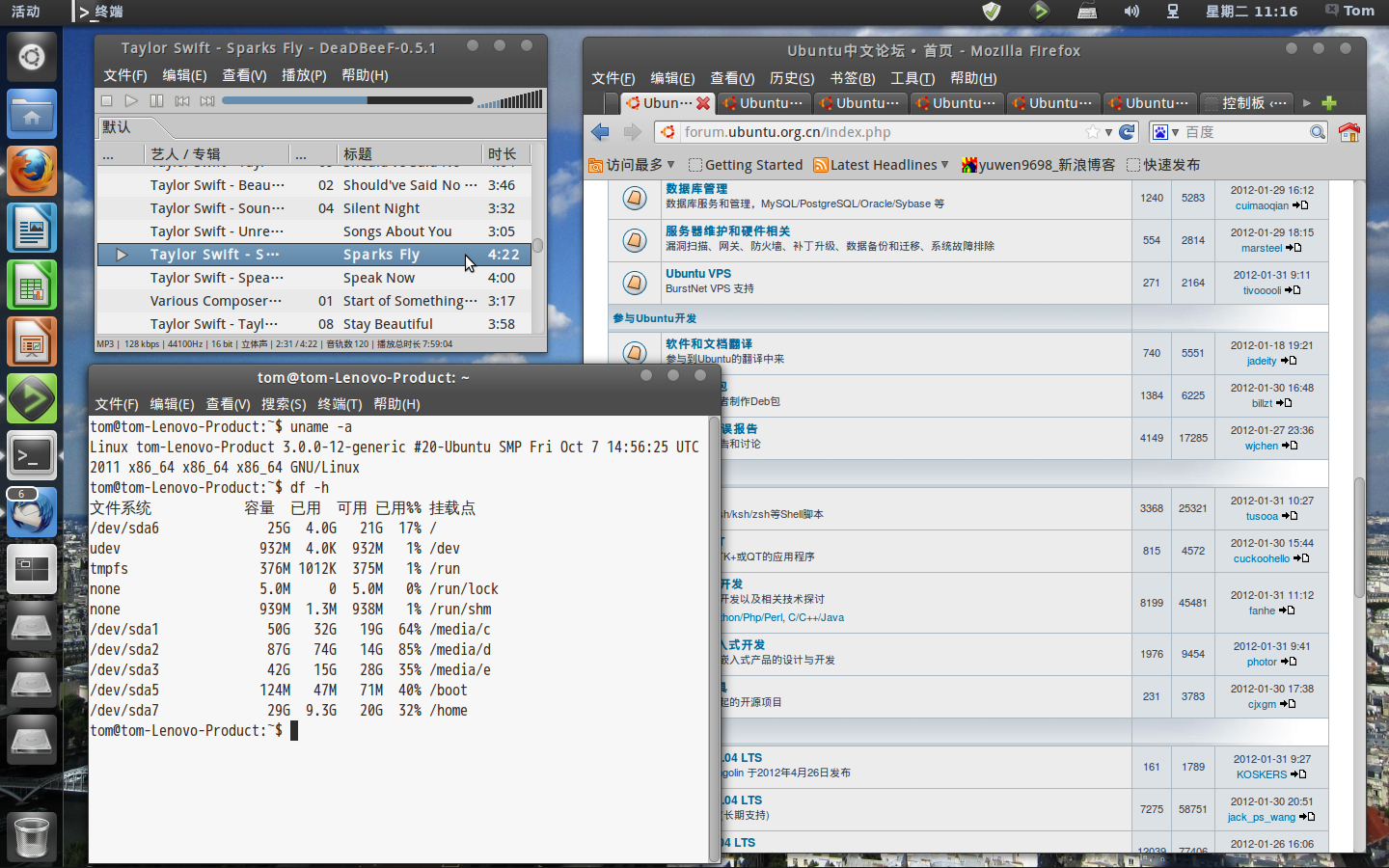Viewport: 1389px width, 868px height.
Task: Select the Silent Night track row
Action: click(313, 208)
